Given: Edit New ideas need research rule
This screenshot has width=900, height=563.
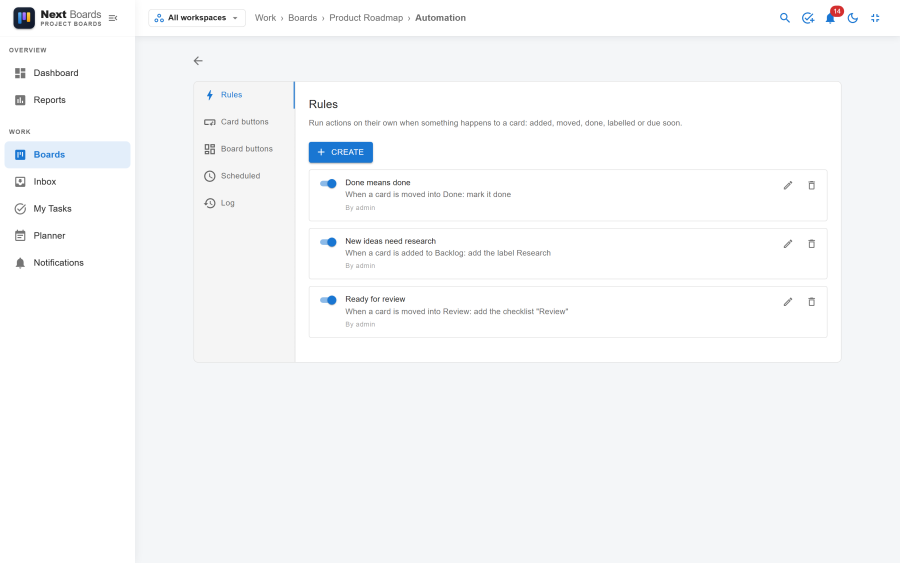Looking at the screenshot, I should point(788,244).
